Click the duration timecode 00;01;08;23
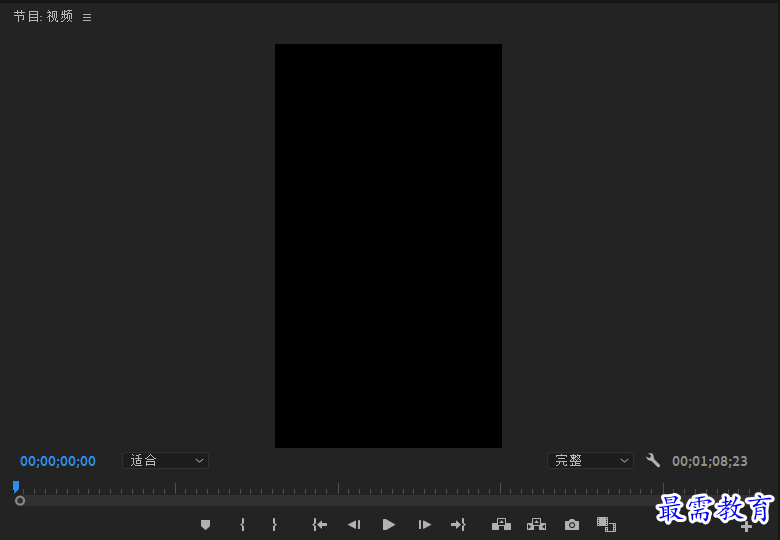The height and width of the screenshot is (540, 780). tap(710, 461)
